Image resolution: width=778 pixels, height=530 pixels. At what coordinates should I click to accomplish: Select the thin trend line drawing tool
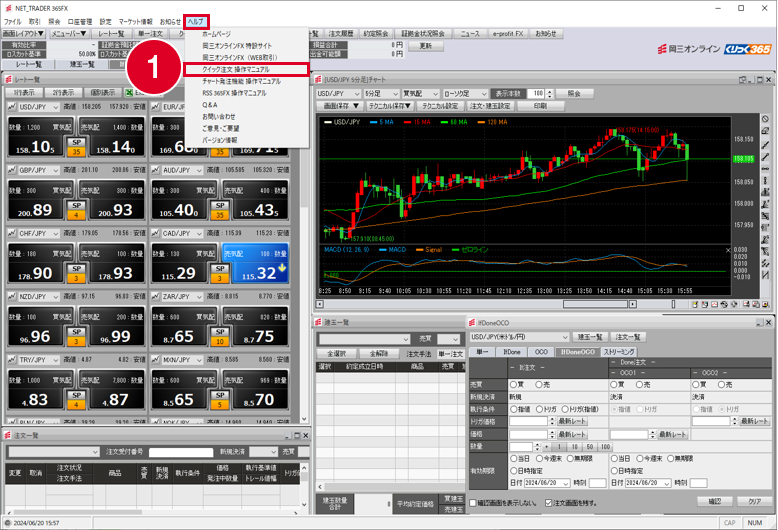(x=766, y=144)
